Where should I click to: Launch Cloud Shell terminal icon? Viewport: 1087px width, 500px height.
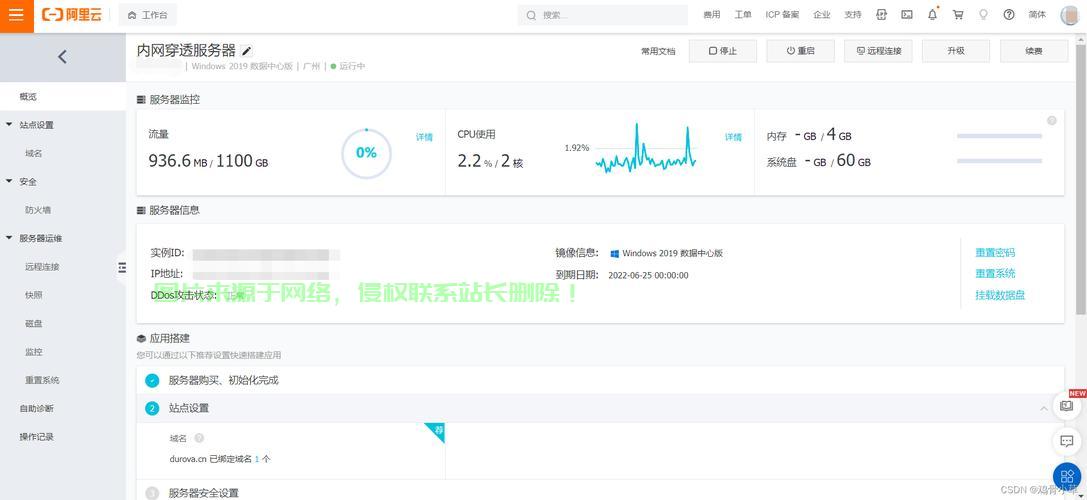pos(907,15)
